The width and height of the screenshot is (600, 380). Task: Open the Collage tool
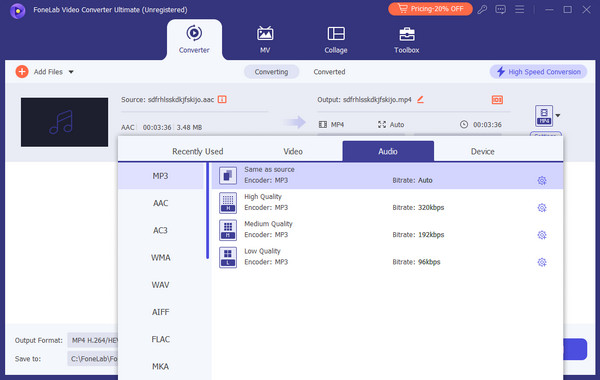pos(336,39)
